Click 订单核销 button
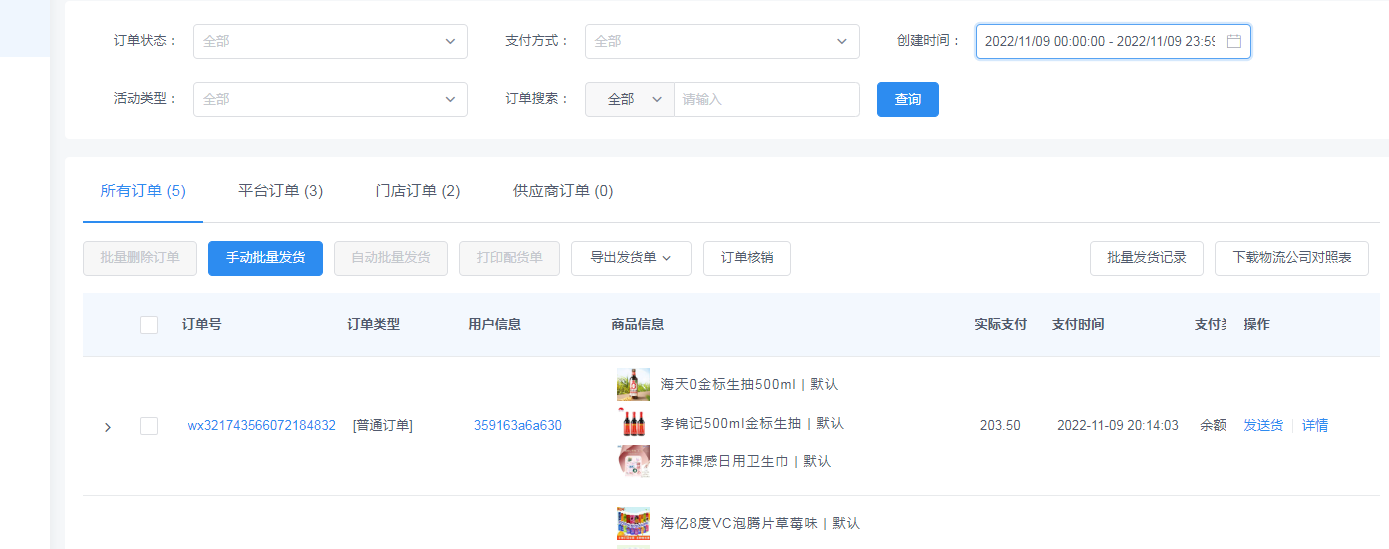The image size is (1389, 549). (x=747, y=257)
